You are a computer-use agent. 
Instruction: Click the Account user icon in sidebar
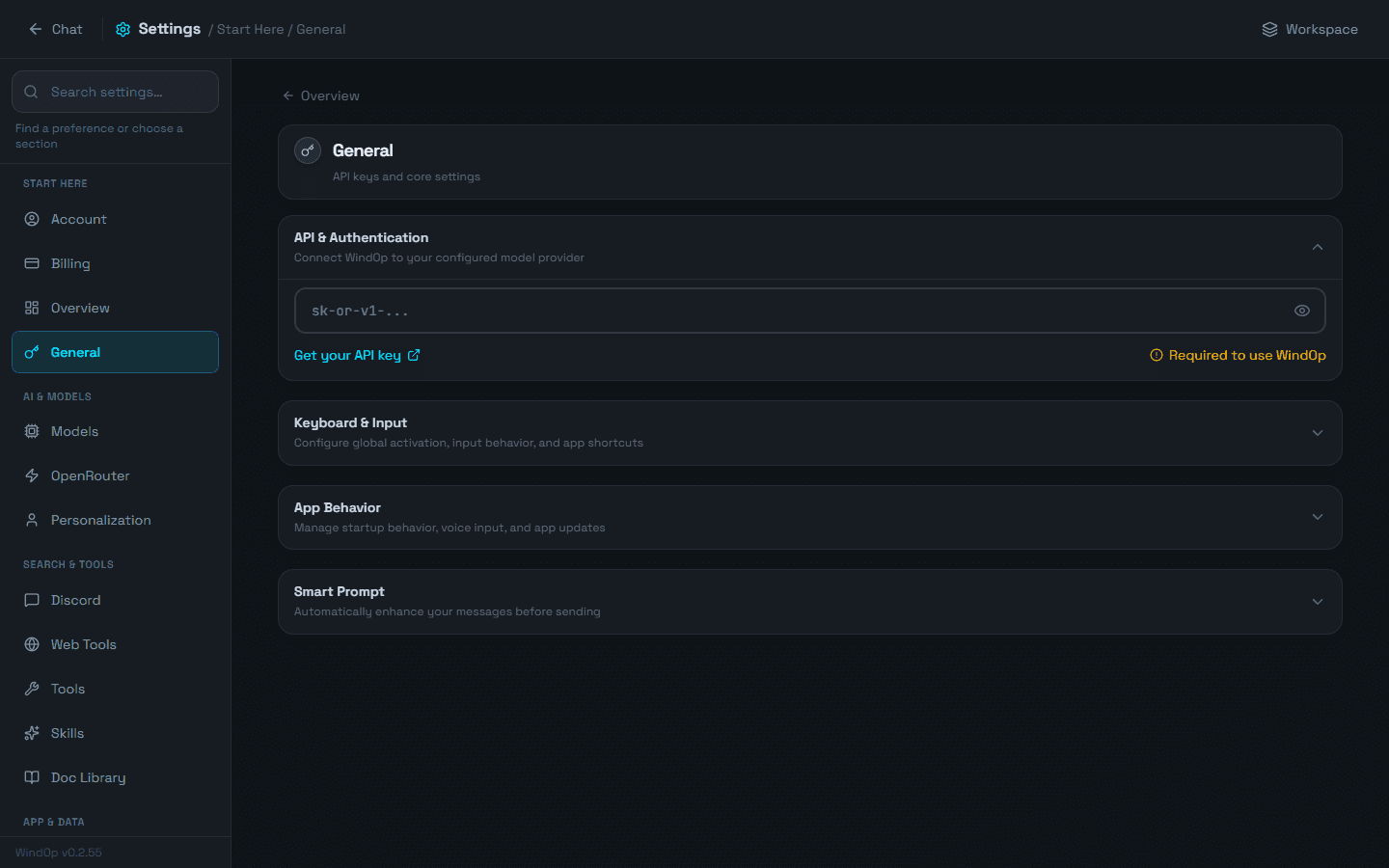(x=32, y=219)
